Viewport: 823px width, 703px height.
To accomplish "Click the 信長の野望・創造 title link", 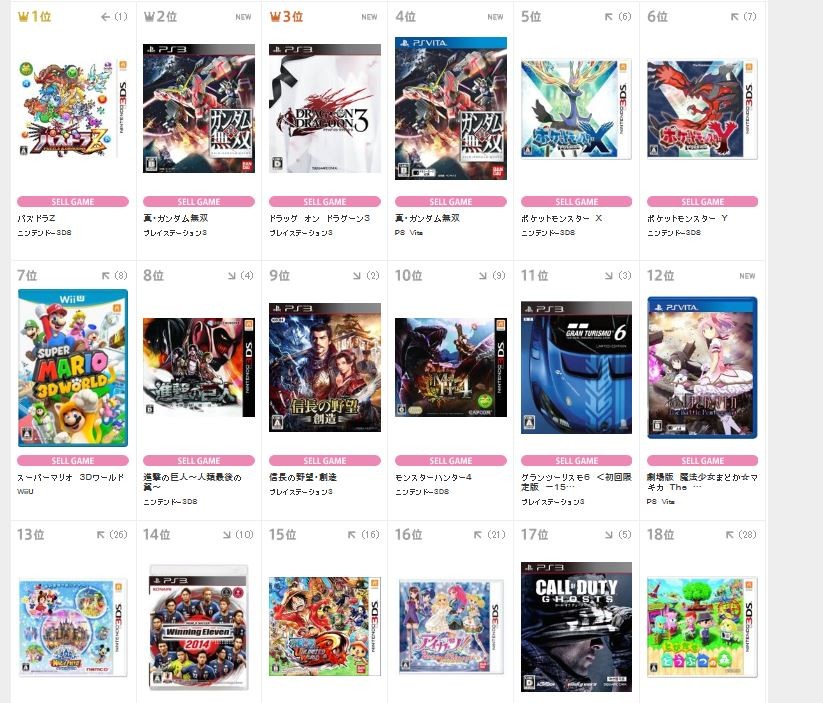I will coord(303,477).
